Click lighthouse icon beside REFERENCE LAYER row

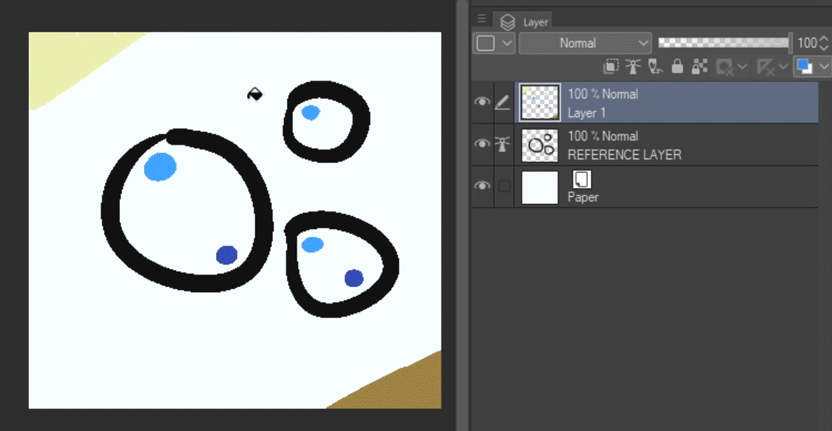[x=502, y=144]
